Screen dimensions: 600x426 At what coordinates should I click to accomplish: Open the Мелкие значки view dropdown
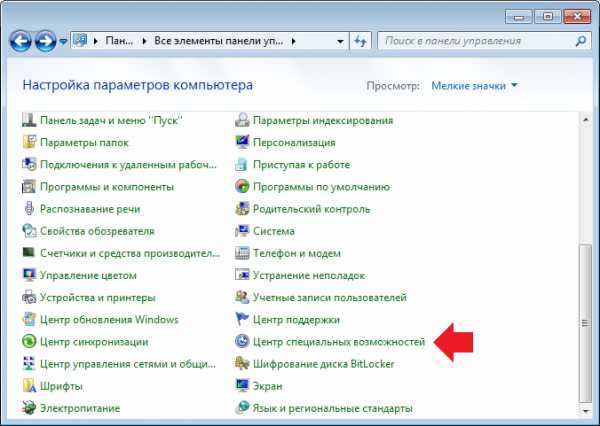coord(474,85)
